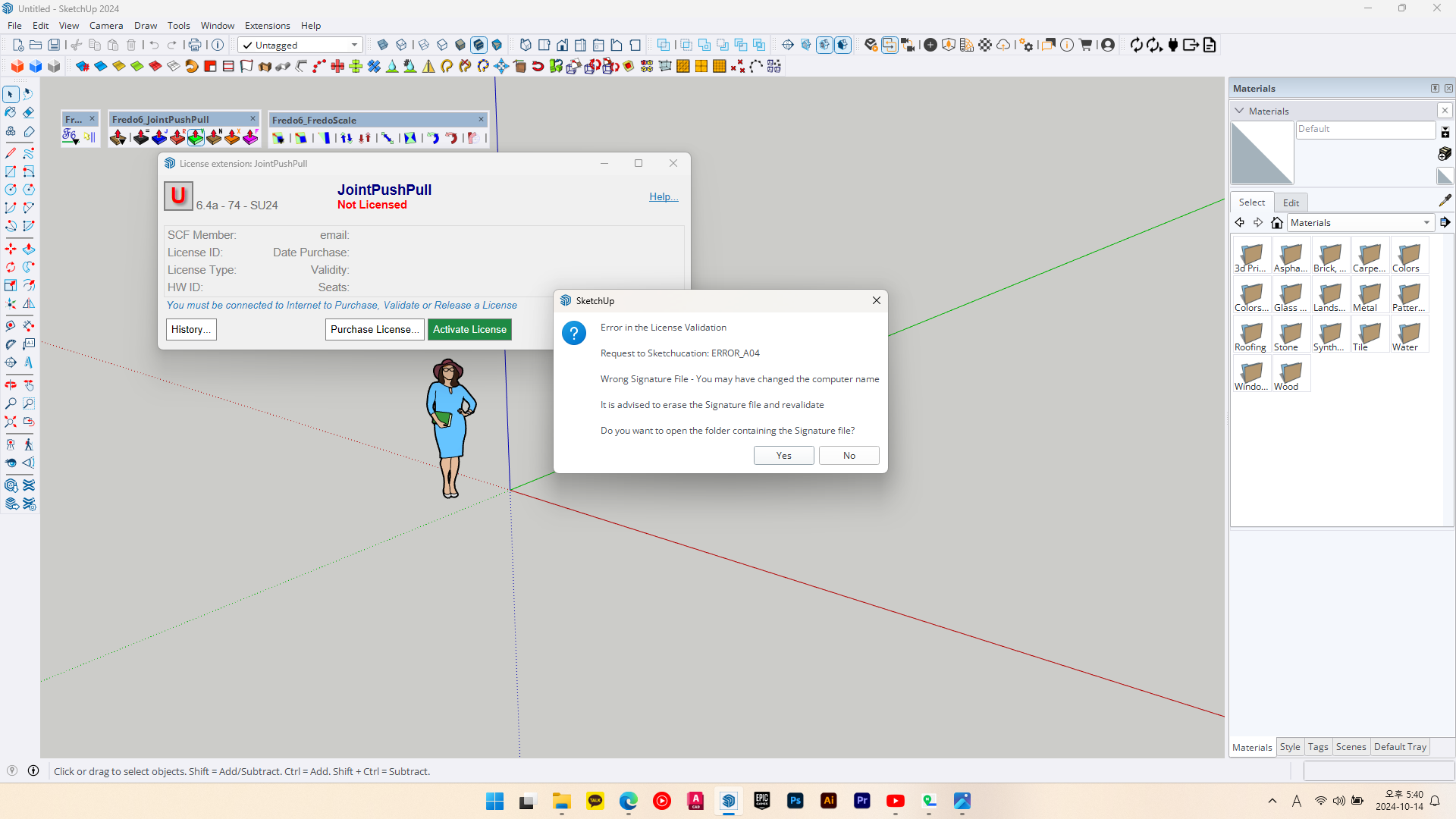
Task: Open the Untagged tag dropdown
Action: [353, 45]
